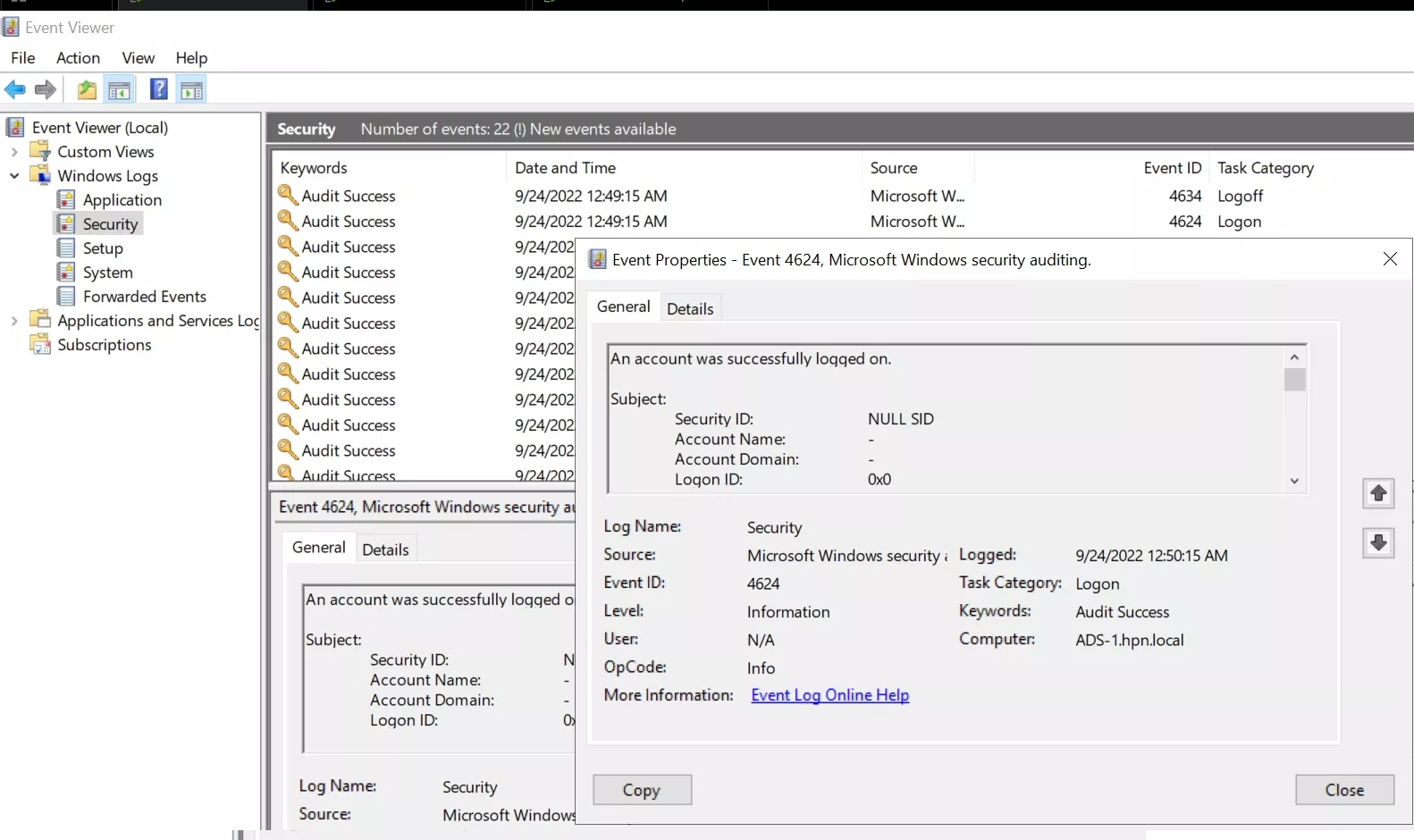
Task: Select Event Viewer (Local) root node
Action: (x=100, y=128)
